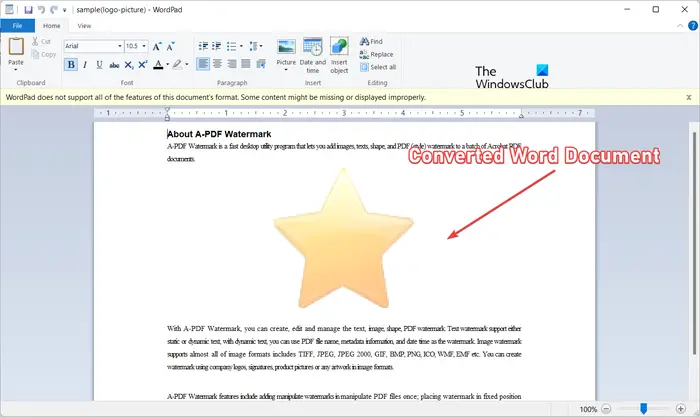Insert a Picture from the ribbon
The image size is (700, 417).
click(287, 53)
